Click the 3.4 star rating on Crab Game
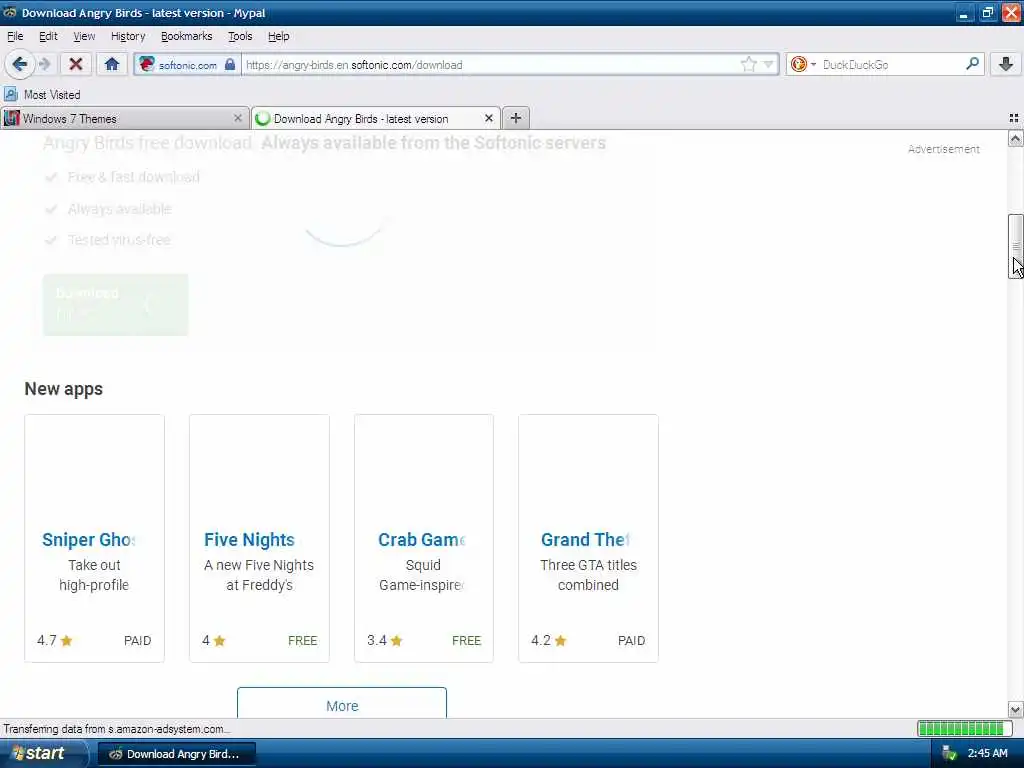The image size is (1024, 768). click(x=385, y=640)
